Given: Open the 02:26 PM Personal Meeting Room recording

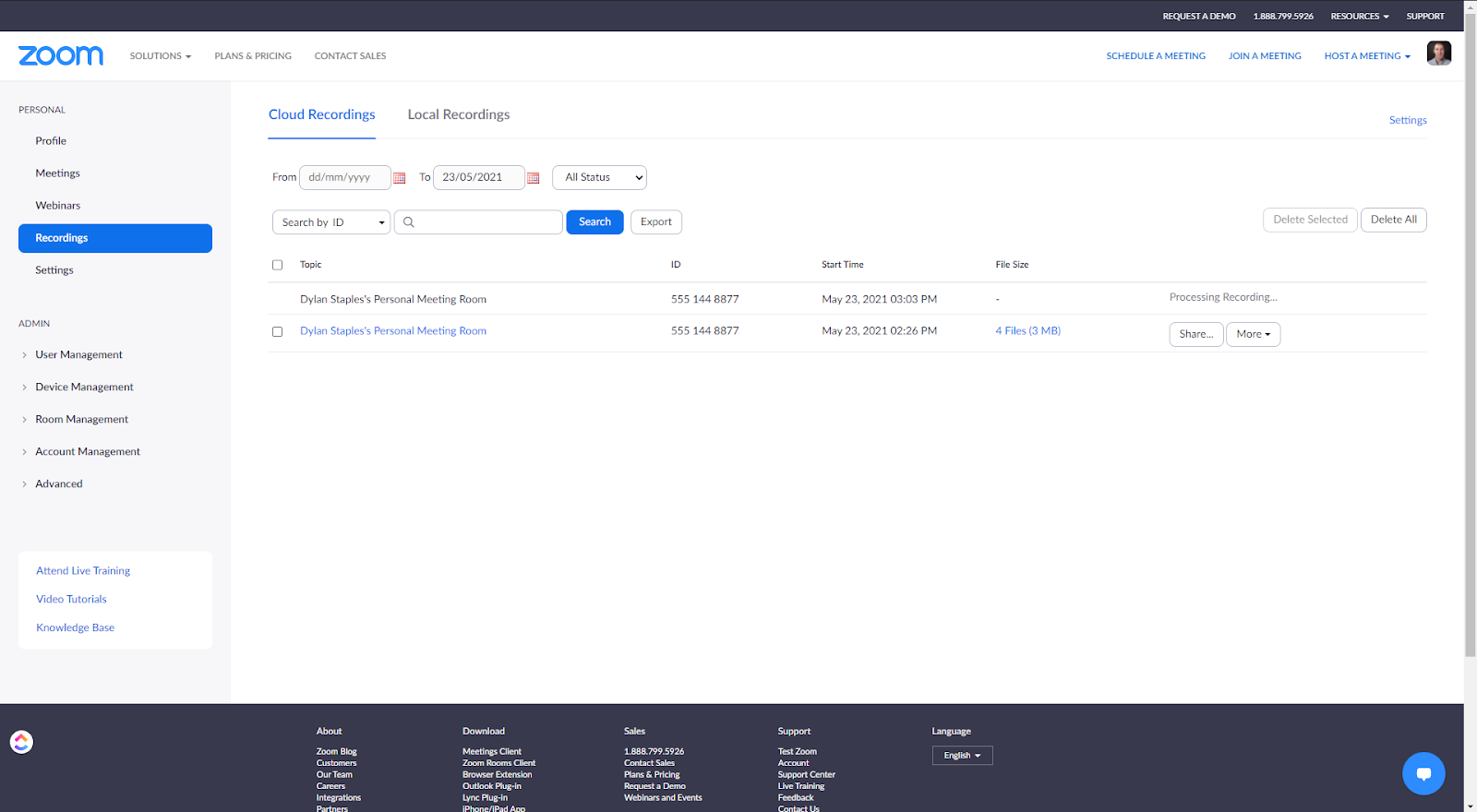Looking at the screenshot, I should coord(393,330).
